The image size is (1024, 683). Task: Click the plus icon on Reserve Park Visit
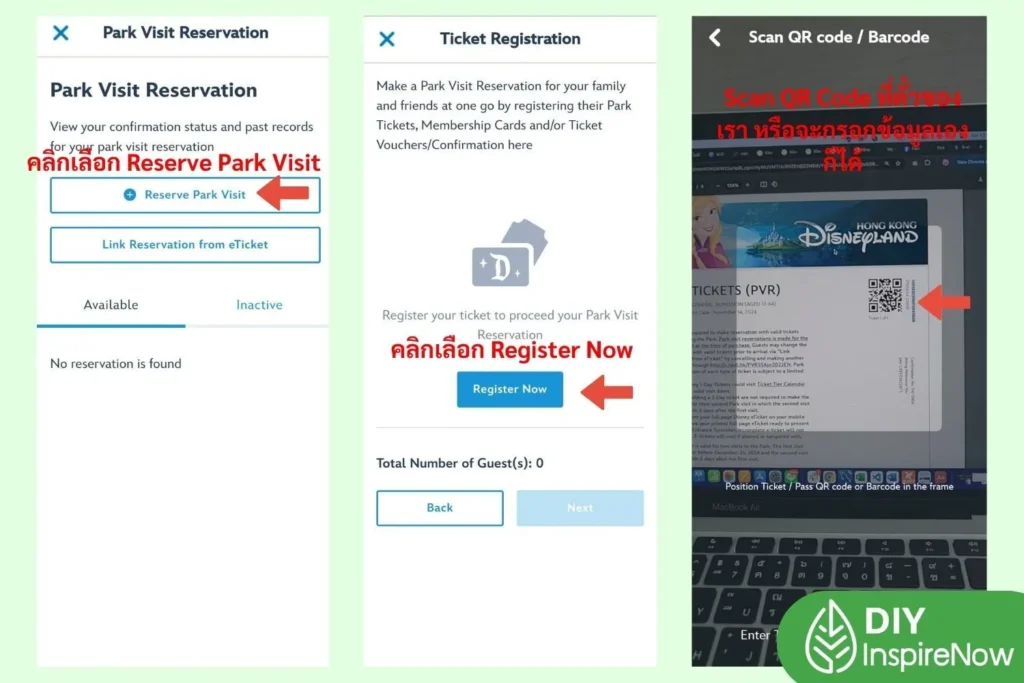[x=130, y=195]
